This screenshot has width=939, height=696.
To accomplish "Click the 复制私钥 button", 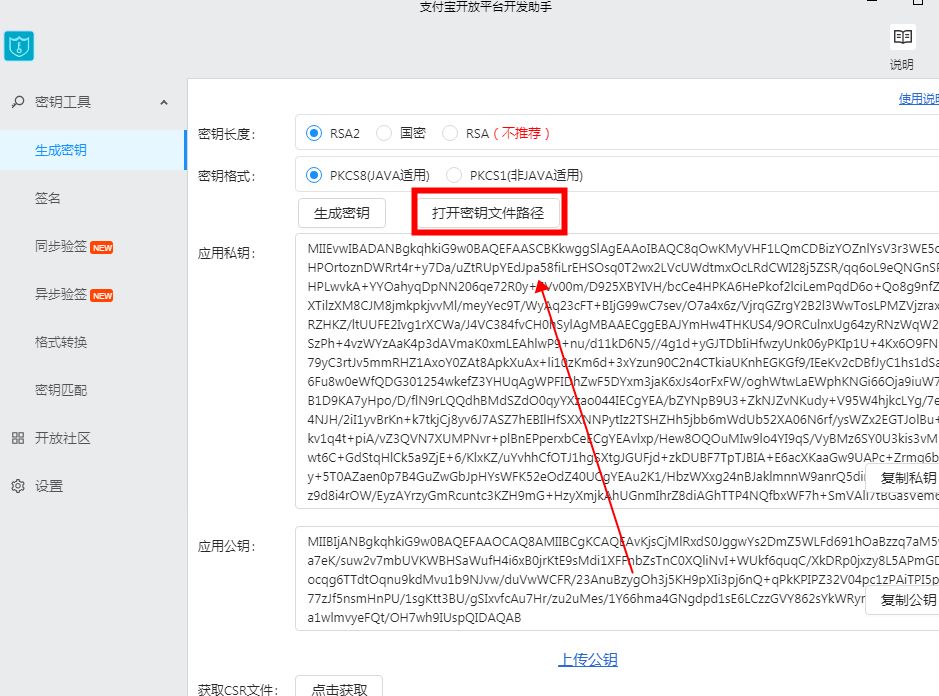I will [x=903, y=478].
